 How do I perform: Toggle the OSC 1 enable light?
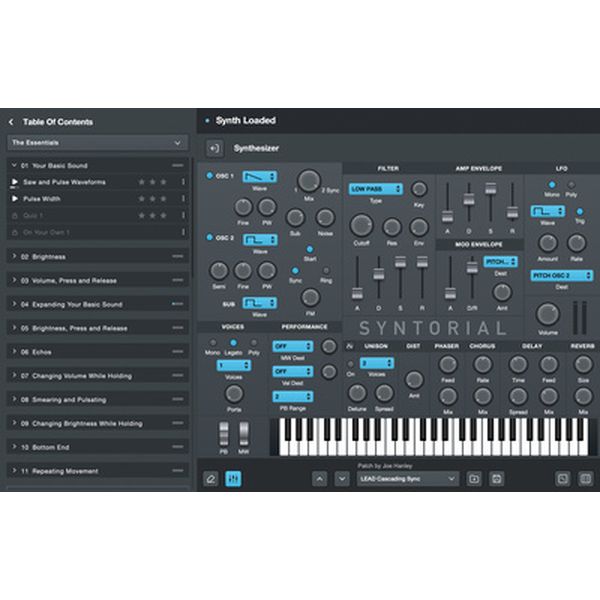point(207,176)
